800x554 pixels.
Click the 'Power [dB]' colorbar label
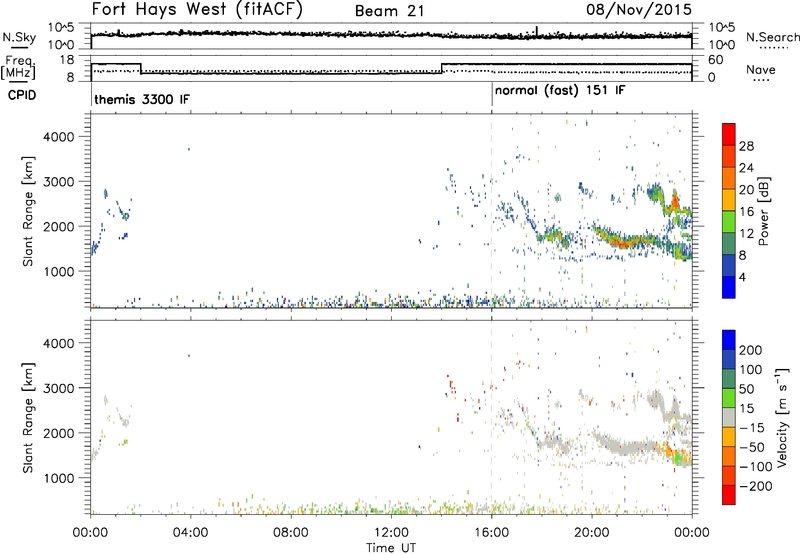764,211
